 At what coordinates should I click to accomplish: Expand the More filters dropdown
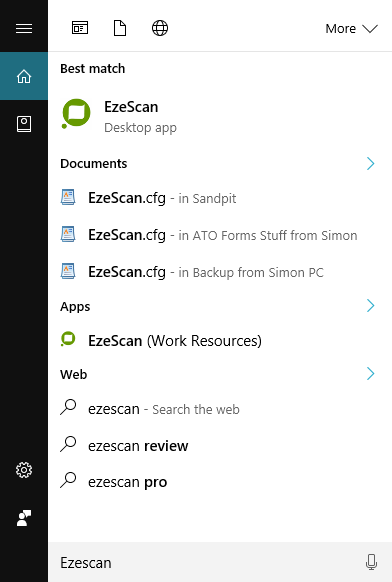[351, 29]
